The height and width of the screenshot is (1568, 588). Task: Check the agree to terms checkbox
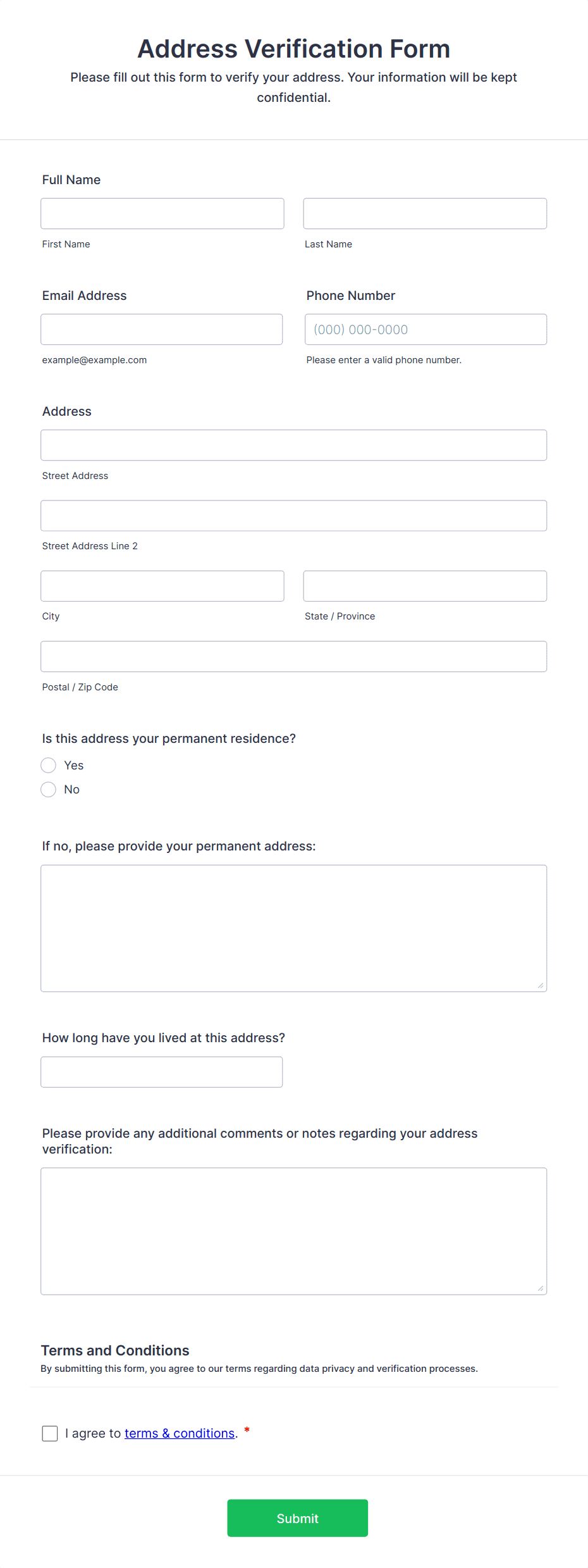coord(50,1433)
